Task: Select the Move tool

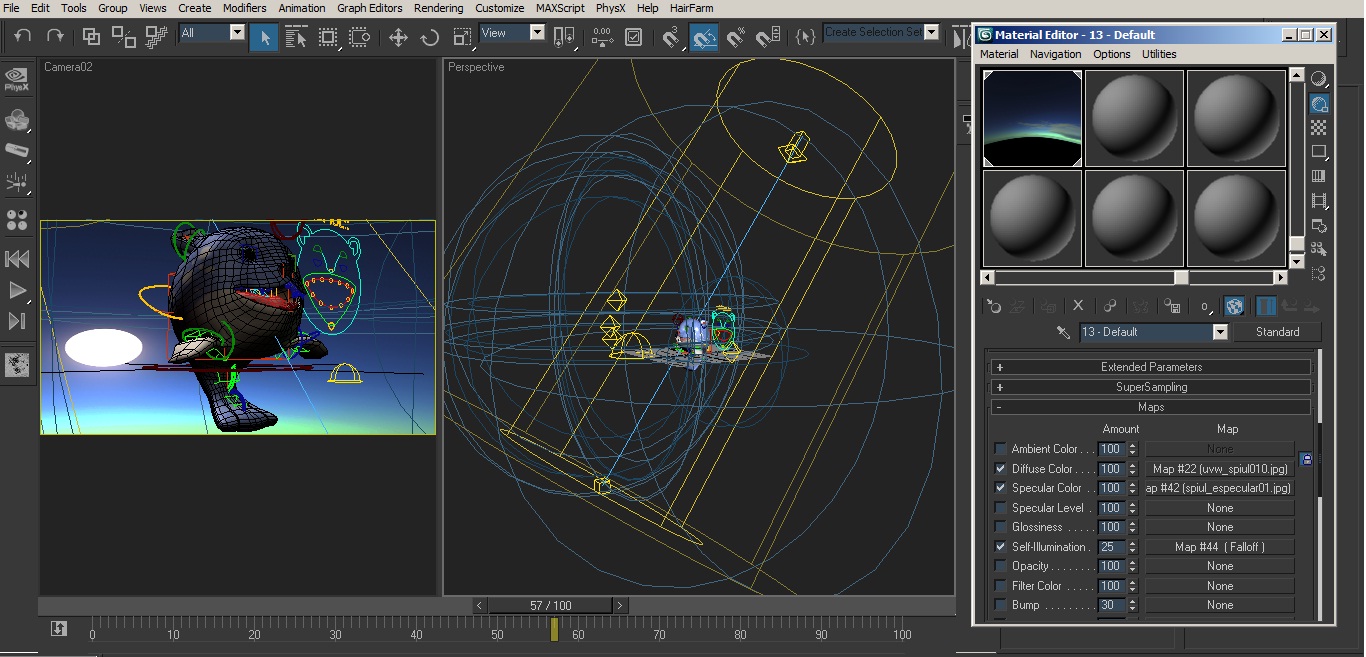Action: (x=398, y=37)
